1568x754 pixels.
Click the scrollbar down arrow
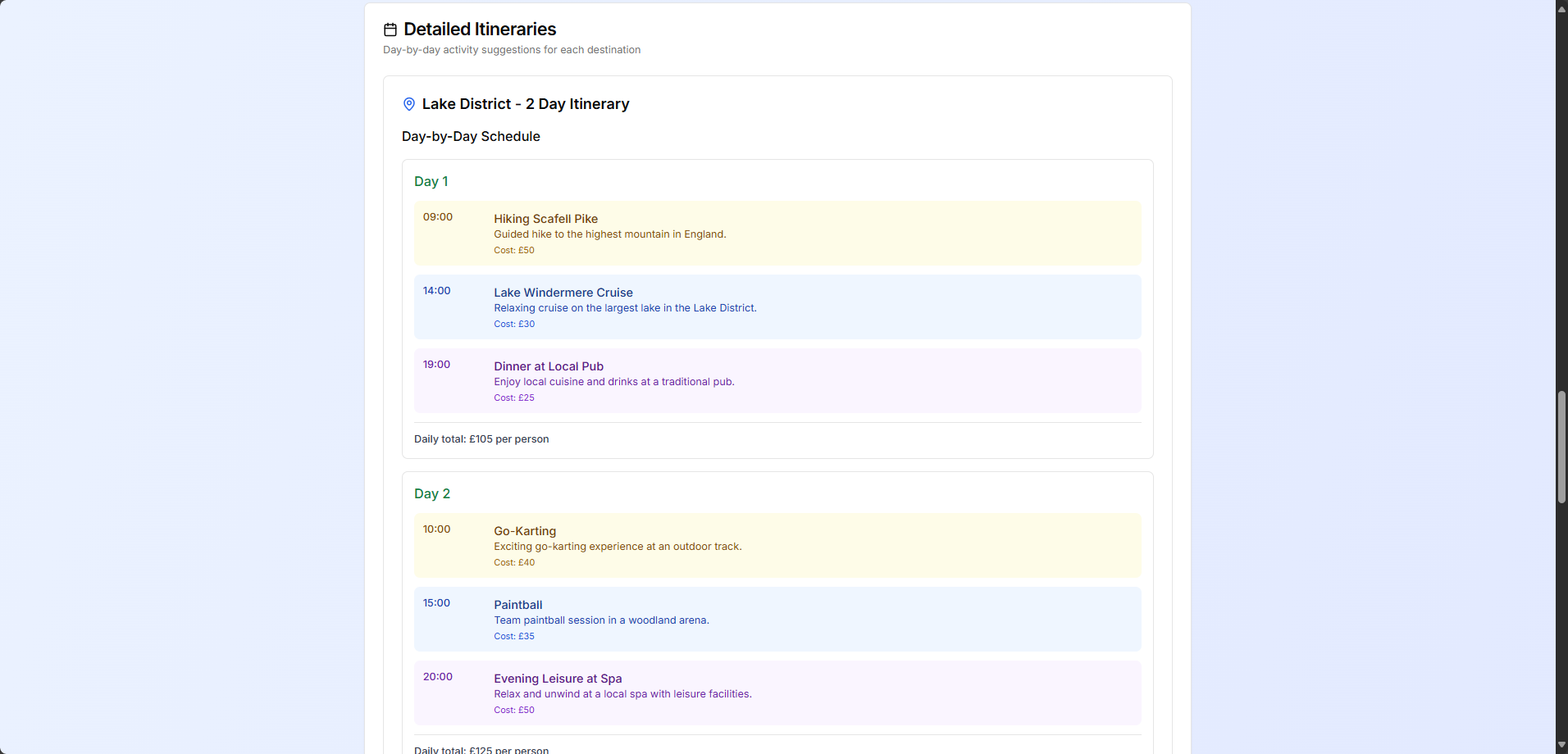click(x=1561, y=745)
